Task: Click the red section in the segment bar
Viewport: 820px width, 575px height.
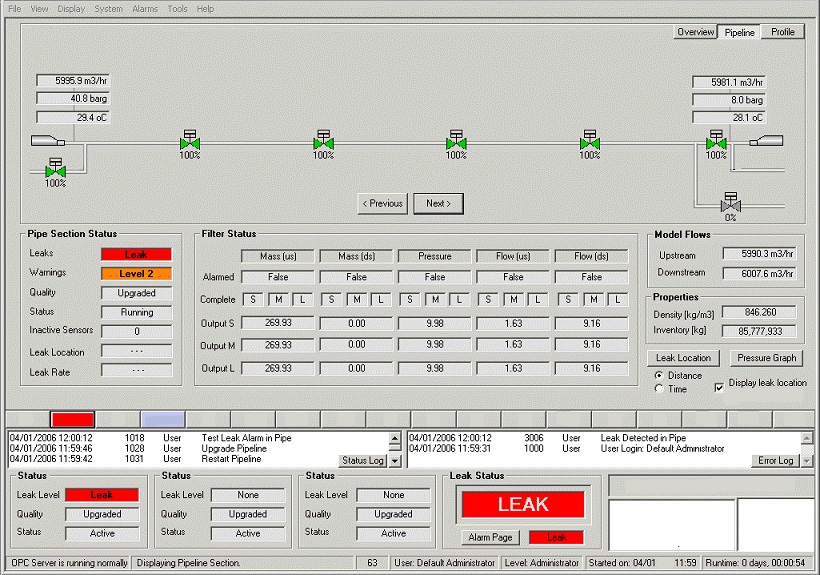Action: pyautogui.click(x=72, y=419)
